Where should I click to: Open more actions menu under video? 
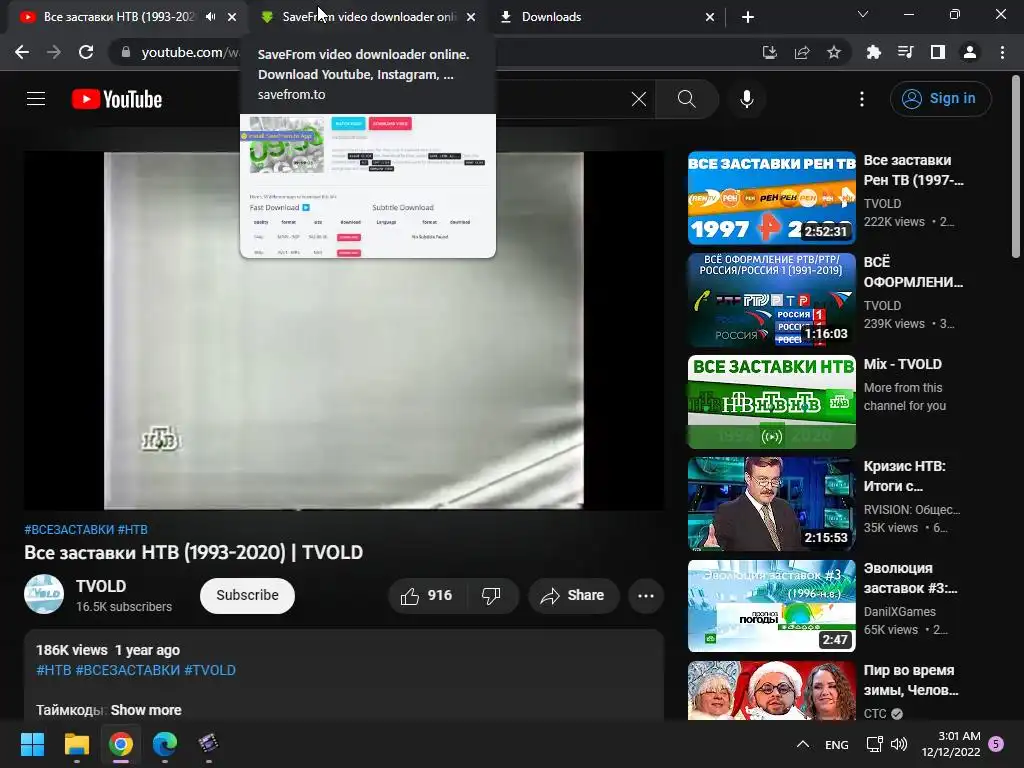point(646,596)
